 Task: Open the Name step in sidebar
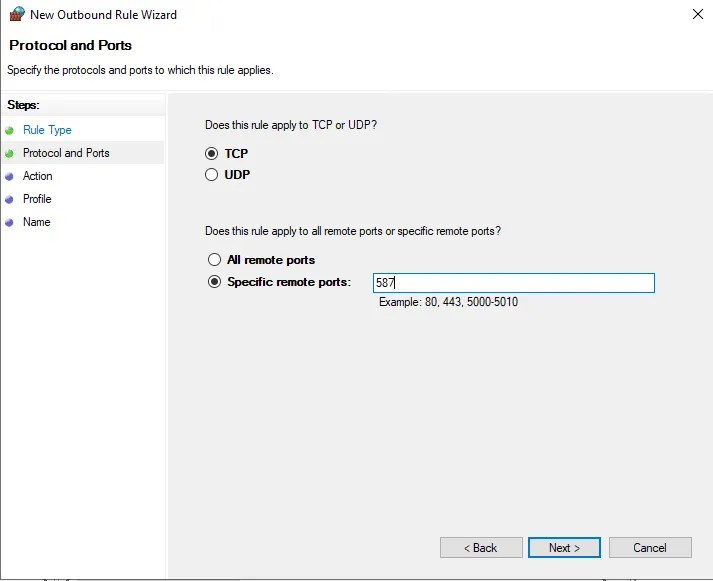click(x=36, y=222)
